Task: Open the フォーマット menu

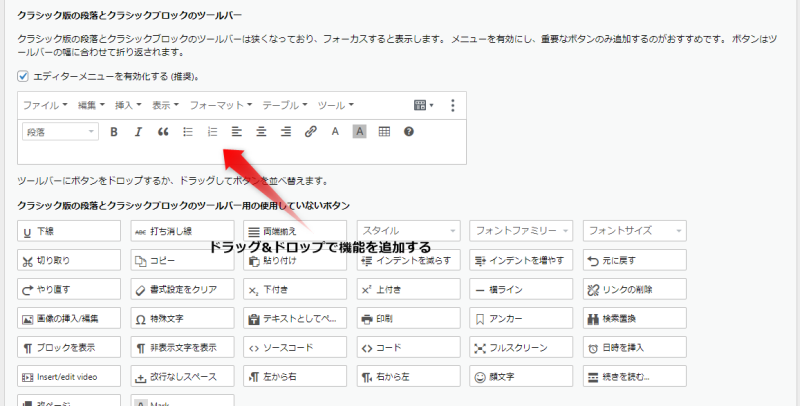Action: click(221, 105)
